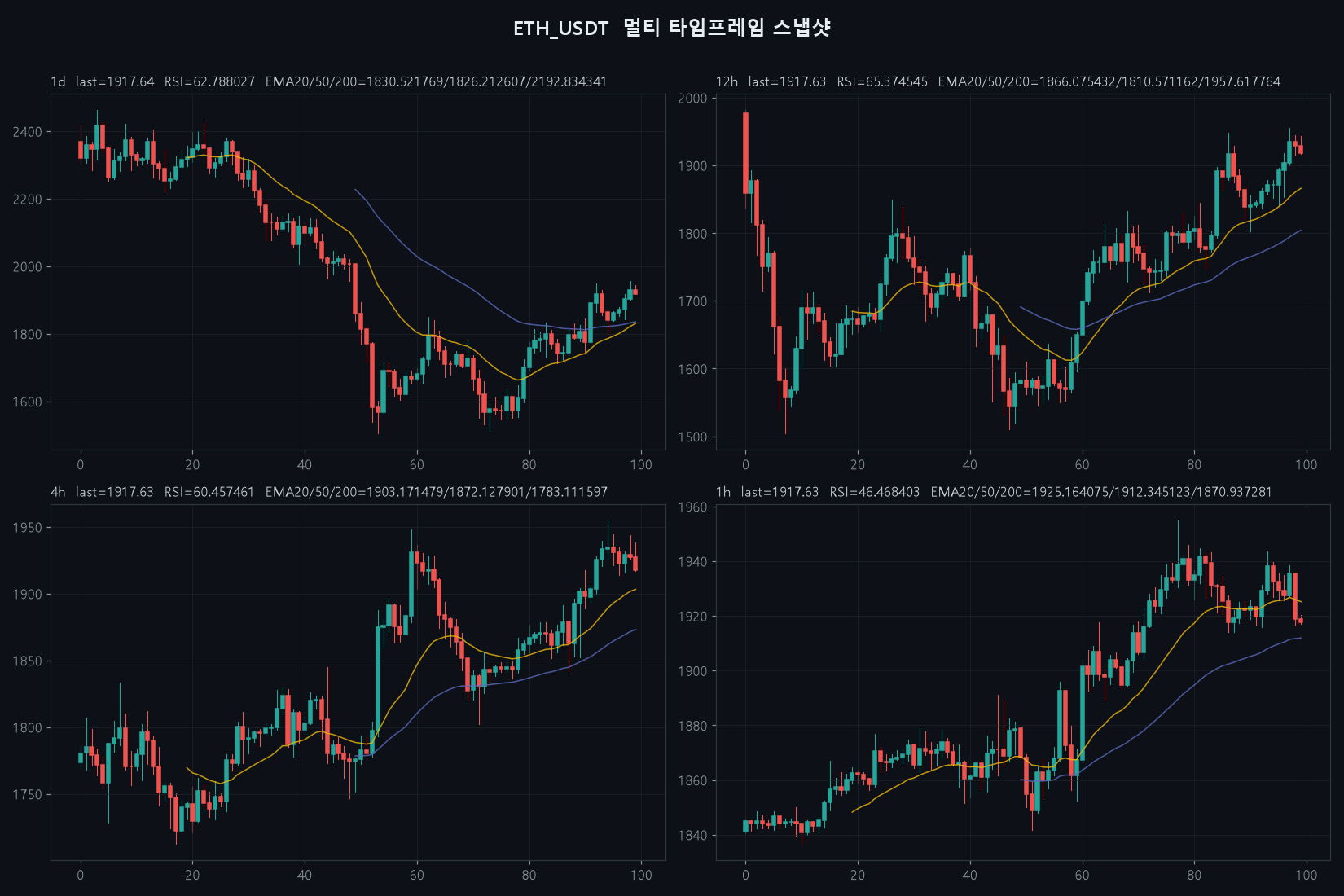Screen dimensions: 1344x896
Task: Click the 1800 price label on 4h chart
Action: click(27, 728)
